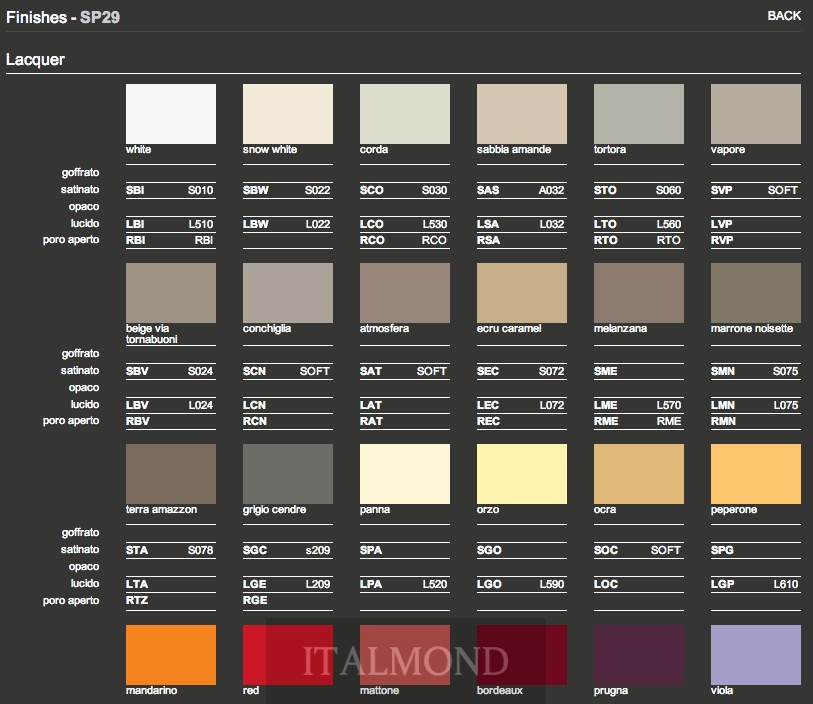The image size is (813, 704).
Task: Click the Lacquer section heading
Action: pos(35,60)
